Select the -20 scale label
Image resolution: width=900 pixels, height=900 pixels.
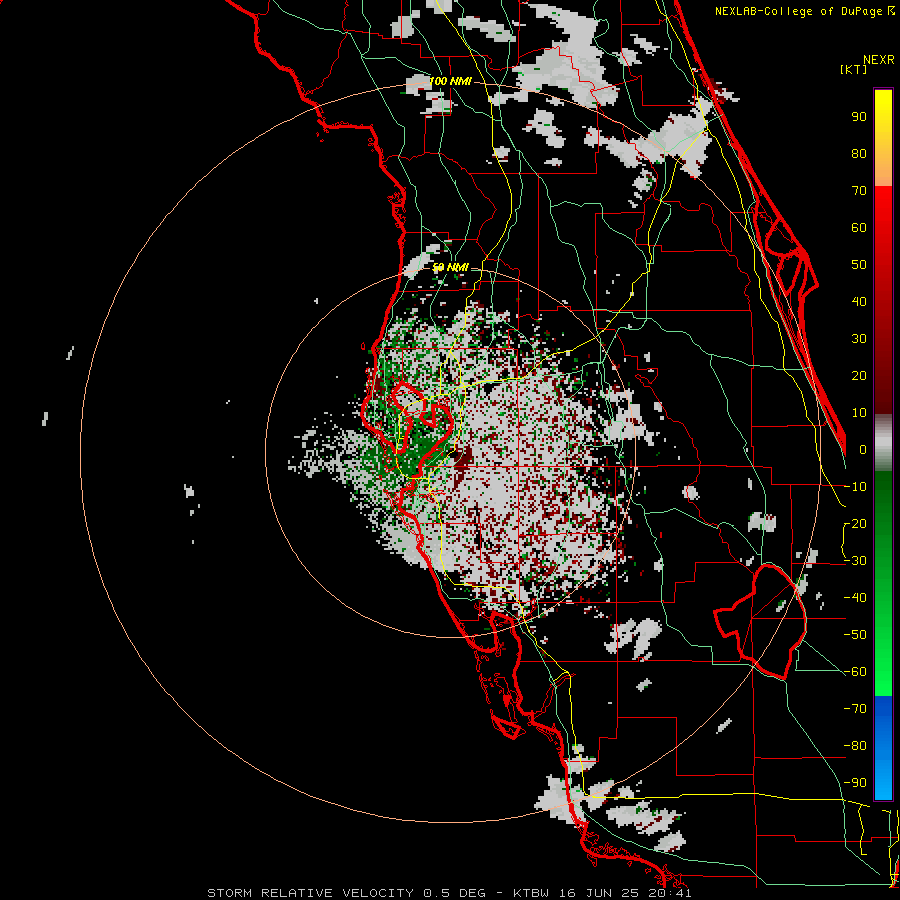855,524
